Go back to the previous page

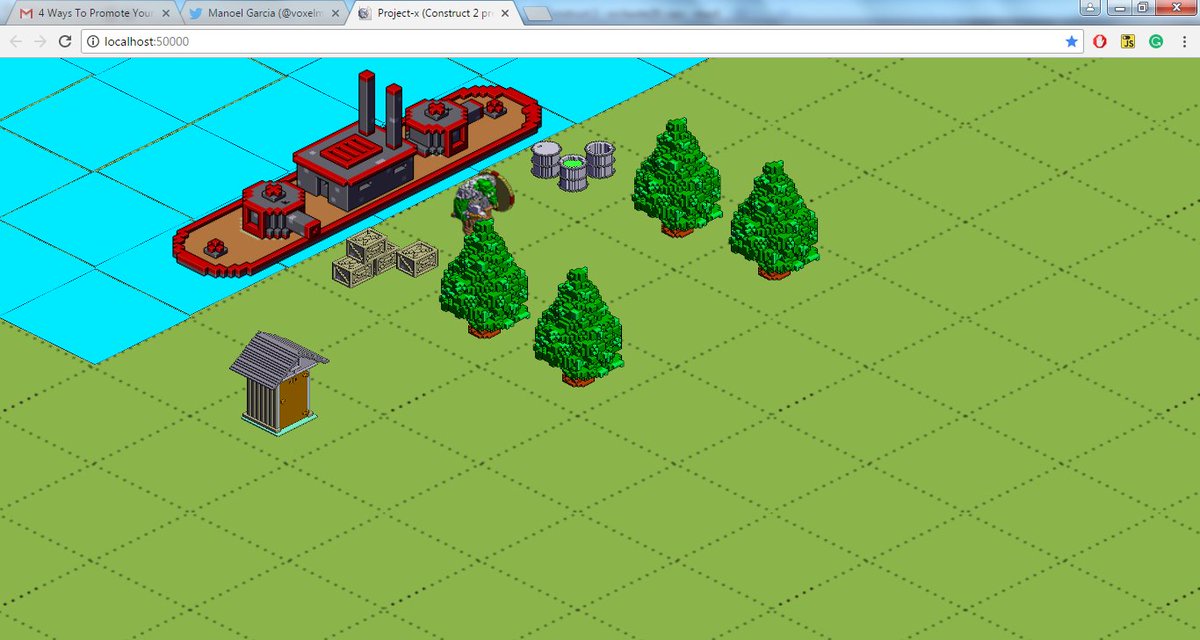pos(15,41)
